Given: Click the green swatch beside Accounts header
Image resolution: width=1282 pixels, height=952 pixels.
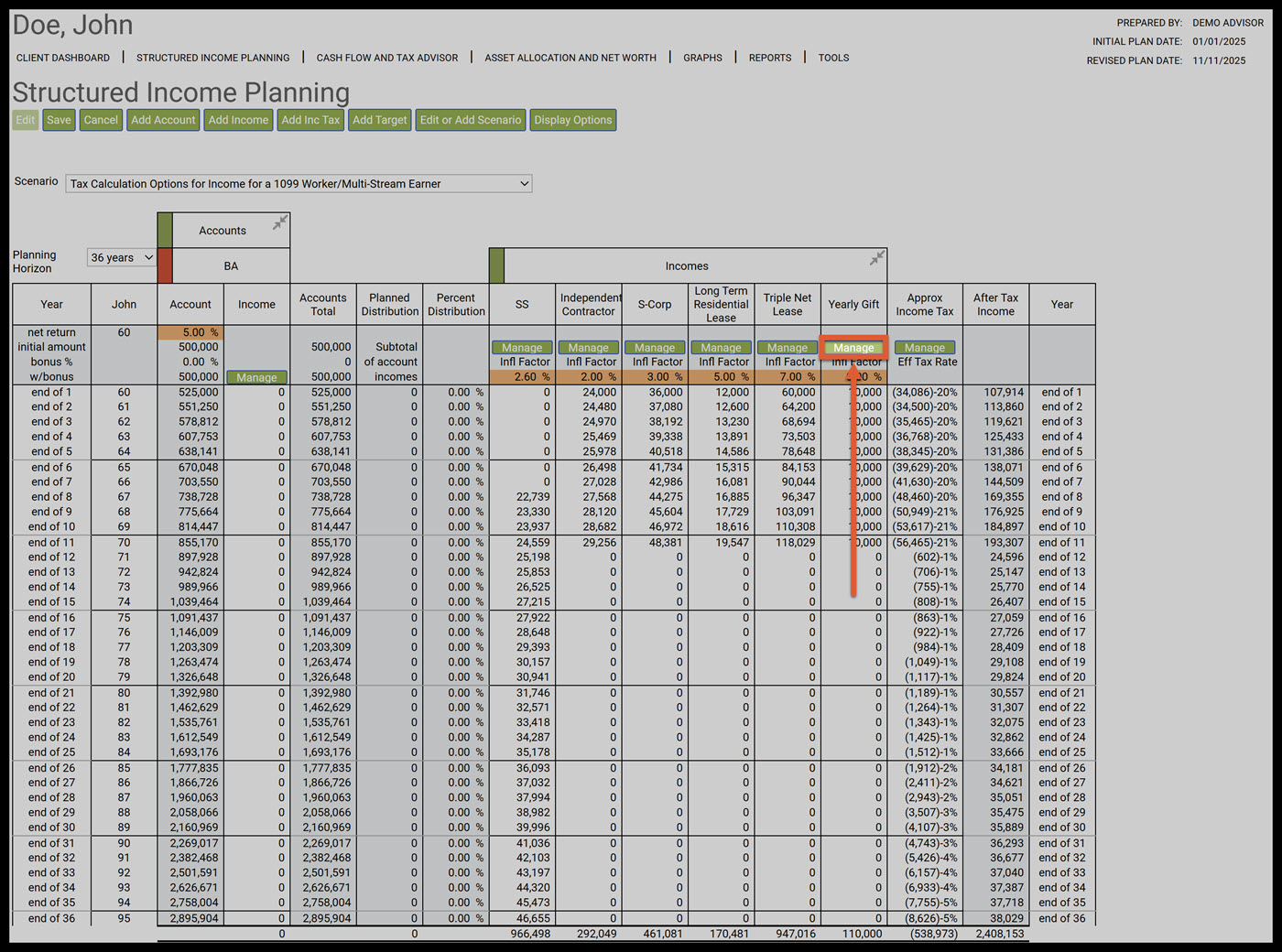Looking at the screenshot, I should (x=165, y=230).
